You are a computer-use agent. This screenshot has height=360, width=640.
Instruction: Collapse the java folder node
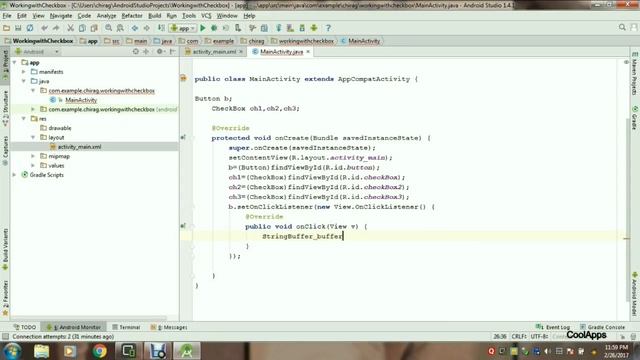(24, 81)
